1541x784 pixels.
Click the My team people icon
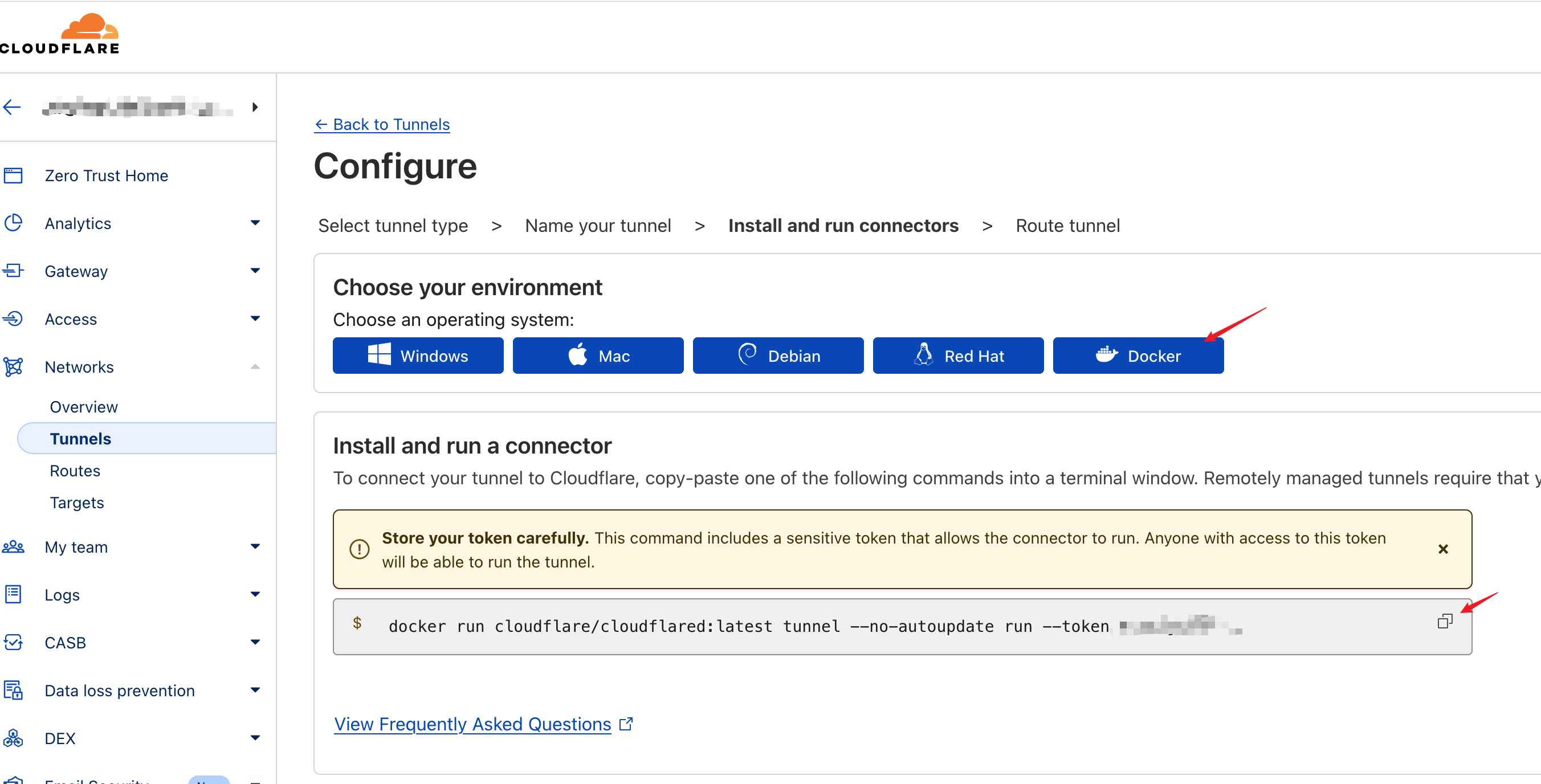pyautogui.click(x=13, y=546)
